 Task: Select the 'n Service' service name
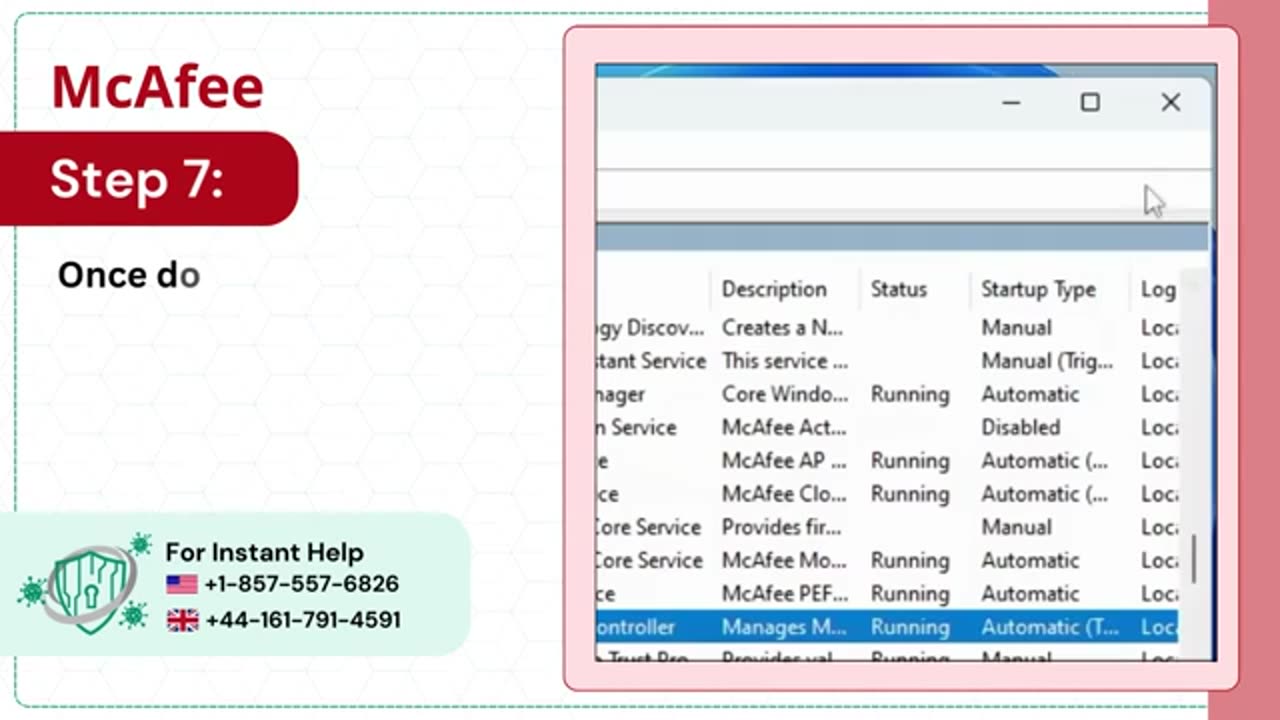pos(637,427)
